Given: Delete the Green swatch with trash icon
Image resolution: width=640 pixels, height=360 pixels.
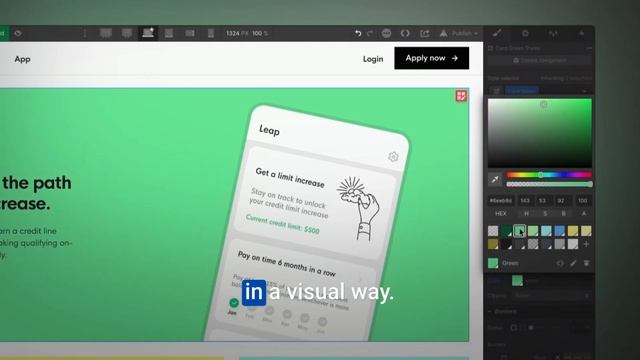Looking at the screenshot, I should (x=587, y=263).
